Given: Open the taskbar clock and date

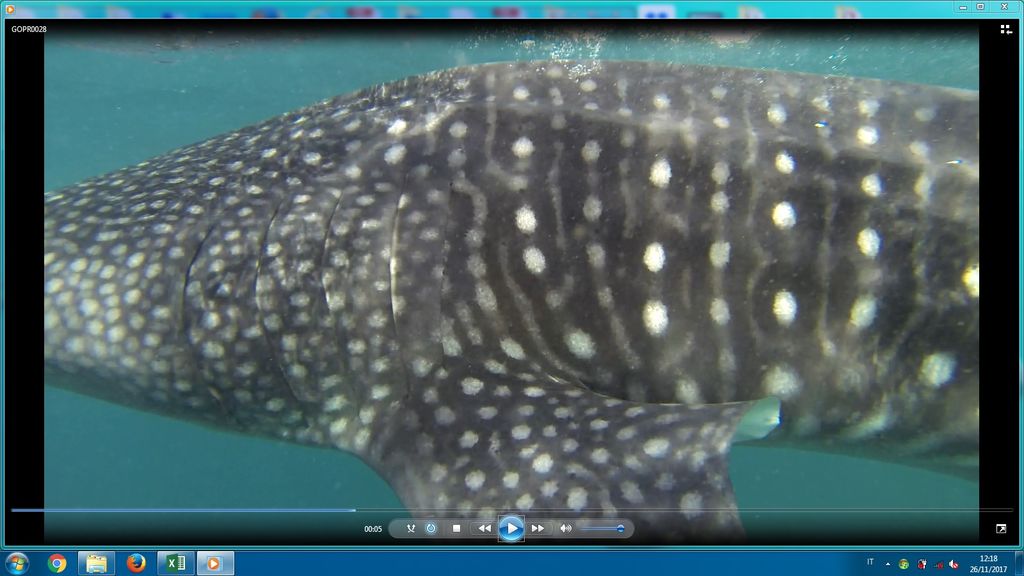Looking at the screenshot, I should (988, 563).
